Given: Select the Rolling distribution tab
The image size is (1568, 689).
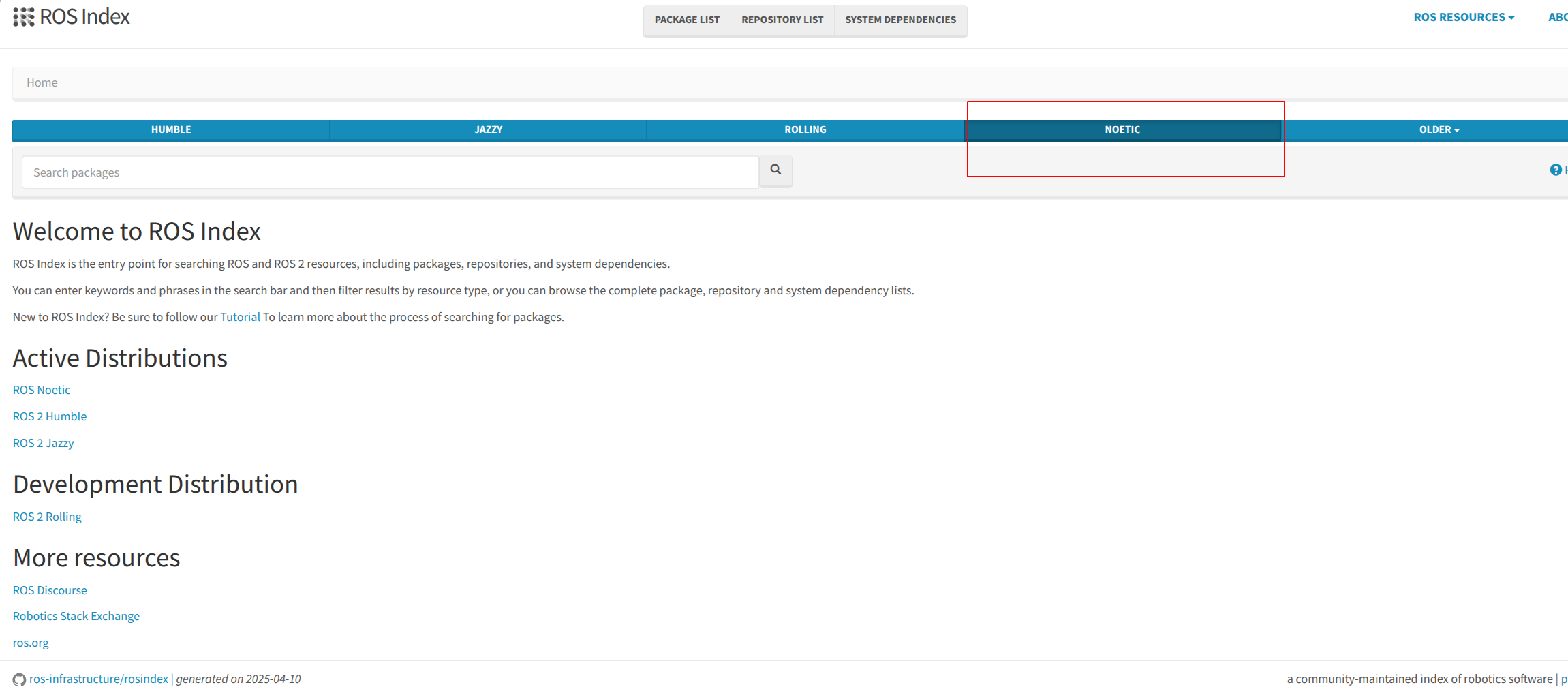Looking at the screenshot, I should point(805,129).
